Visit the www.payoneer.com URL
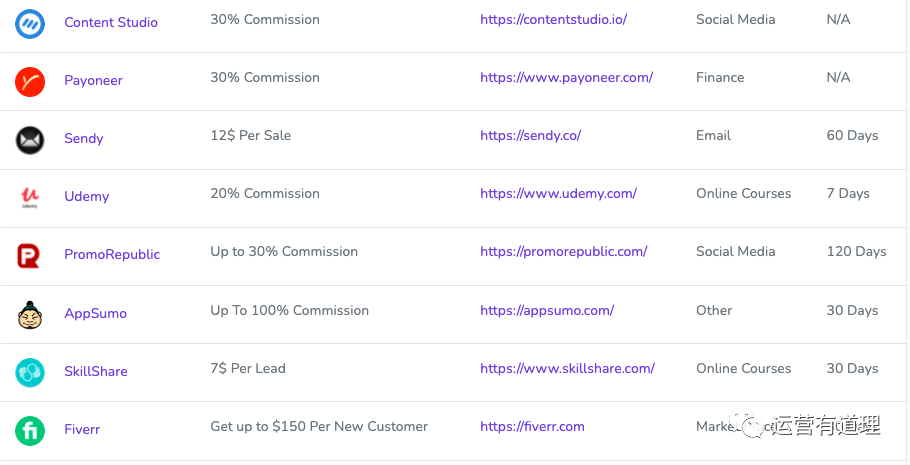 (566, 77)
